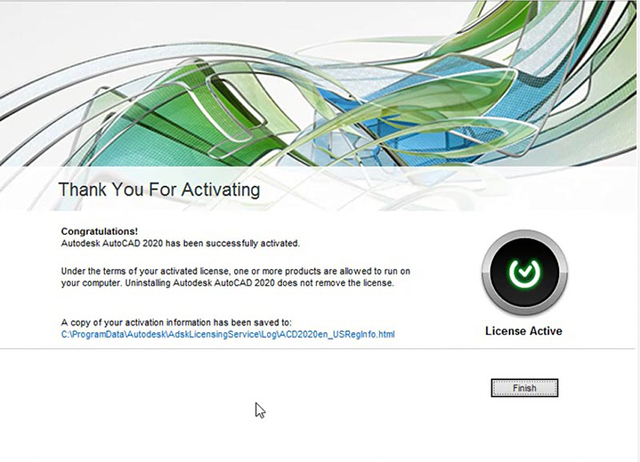640x462 pixels.
Task: Click the Finish button
Action: (x=524, y=388)
